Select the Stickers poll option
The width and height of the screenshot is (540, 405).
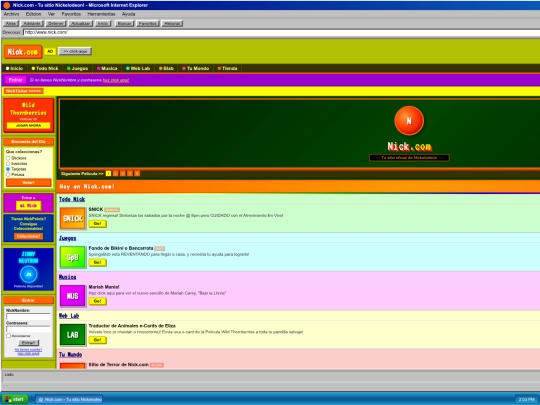(8, 158)
